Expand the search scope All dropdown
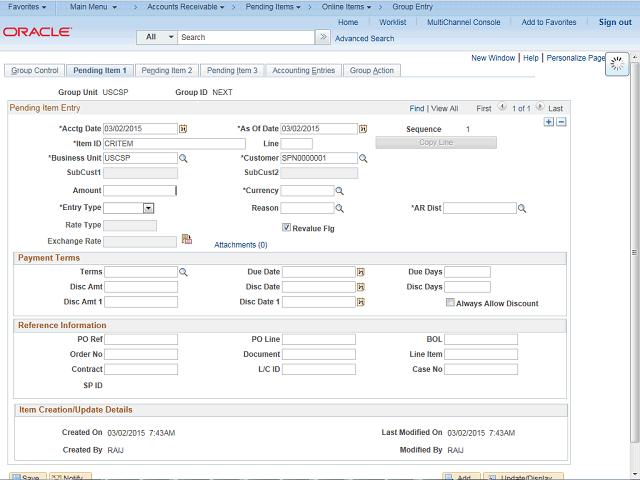 pos(157,37)
